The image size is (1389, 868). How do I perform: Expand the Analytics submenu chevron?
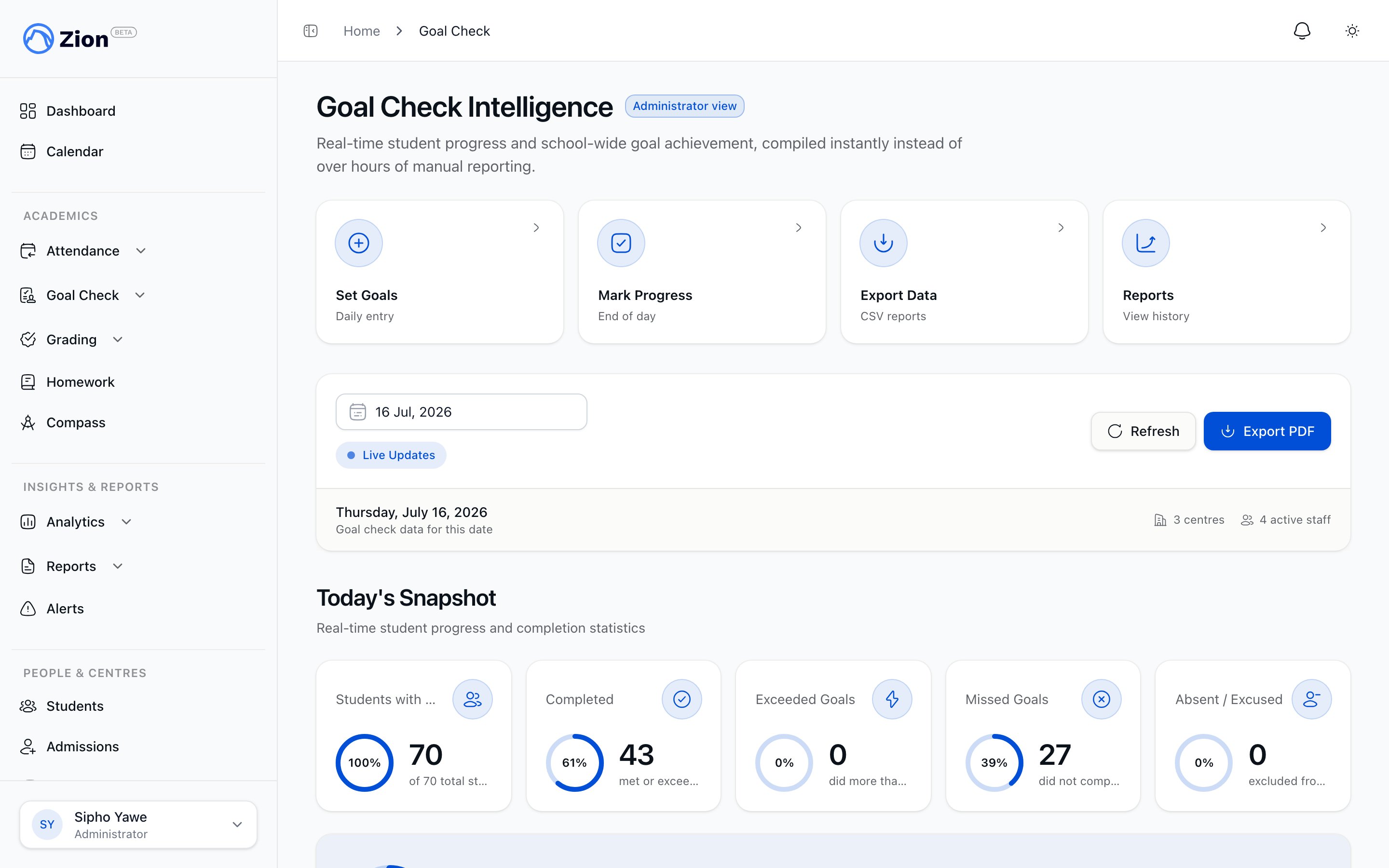[126, 522]
